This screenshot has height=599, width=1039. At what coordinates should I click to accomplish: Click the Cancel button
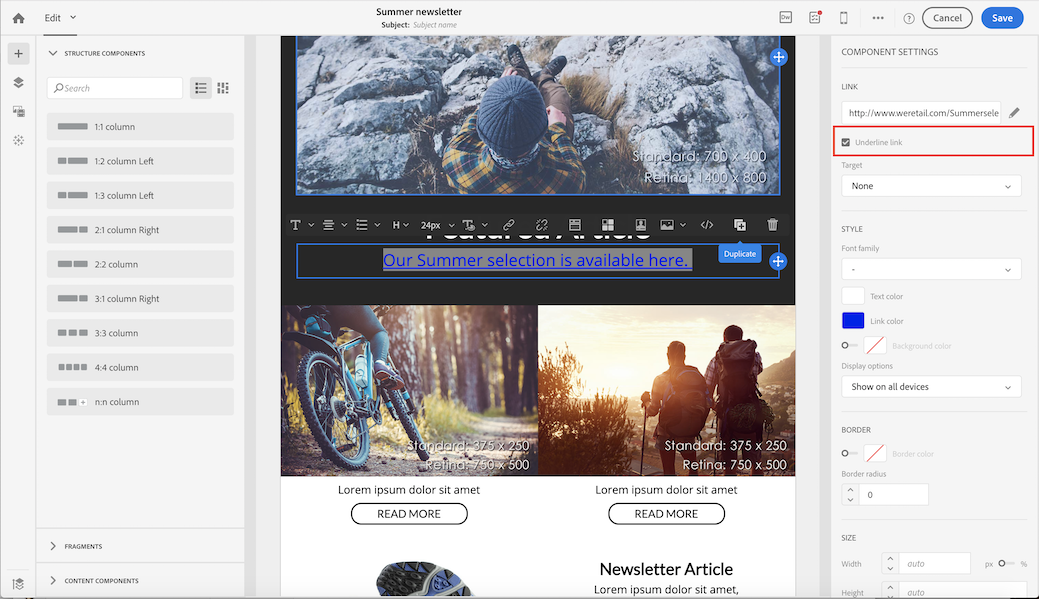[947, 18]
